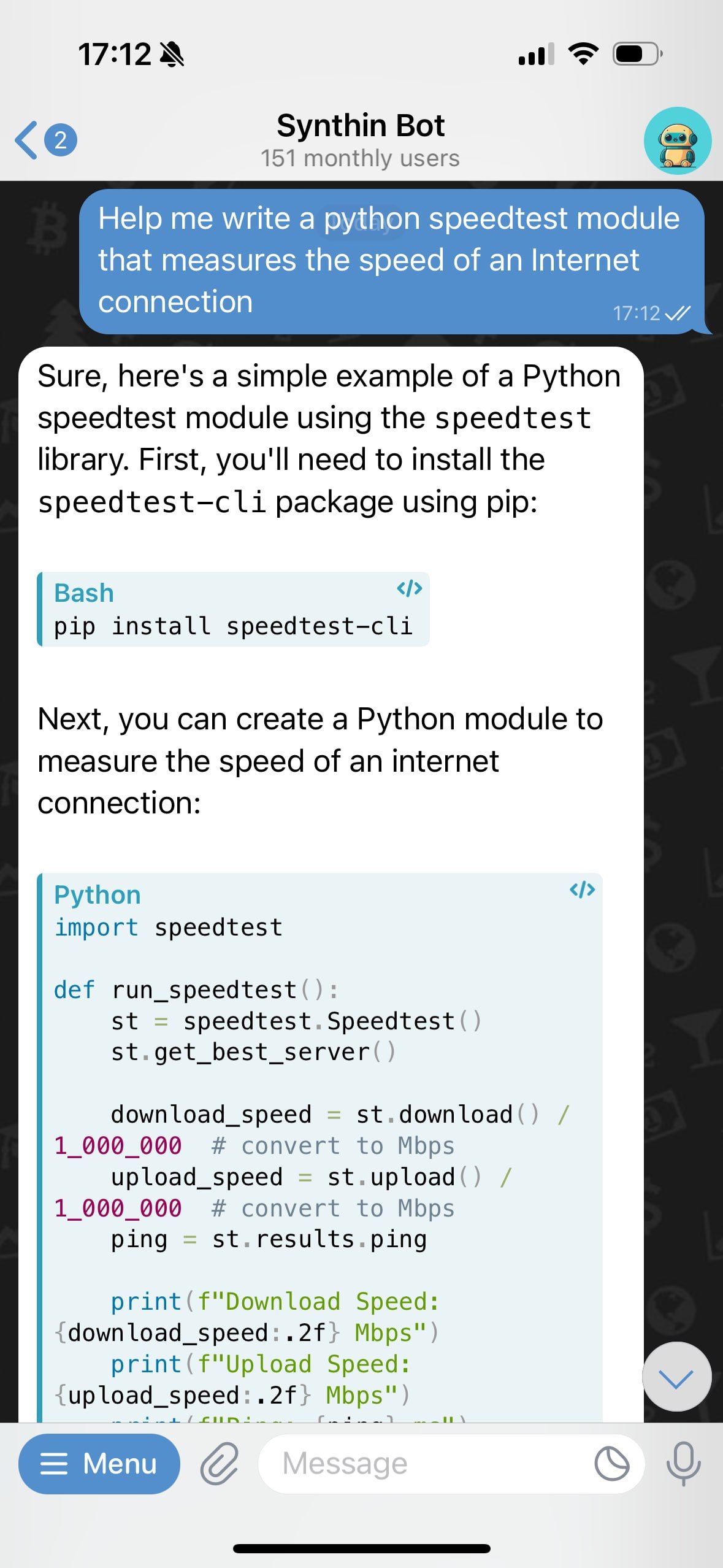Tap the home indicator bar at the bottom
Image resolution: width=723 pixels, height=1568 pixels.
pos(361,1548)
